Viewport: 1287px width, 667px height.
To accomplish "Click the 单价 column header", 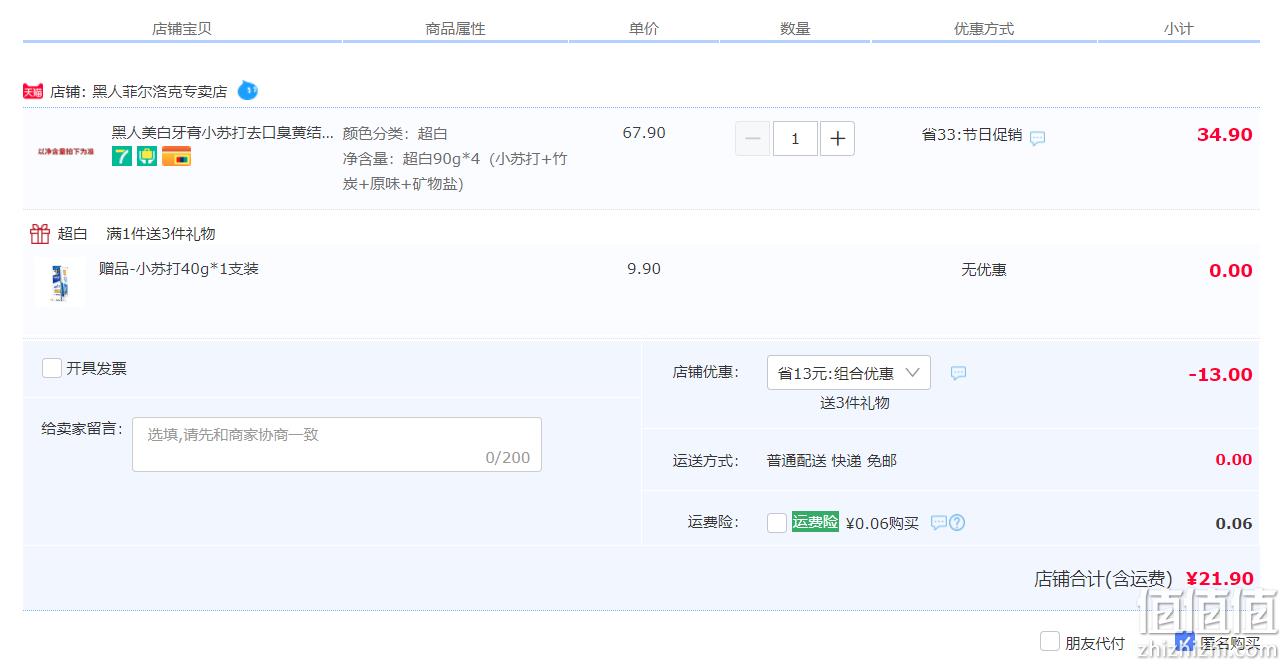I will [644, 29].
